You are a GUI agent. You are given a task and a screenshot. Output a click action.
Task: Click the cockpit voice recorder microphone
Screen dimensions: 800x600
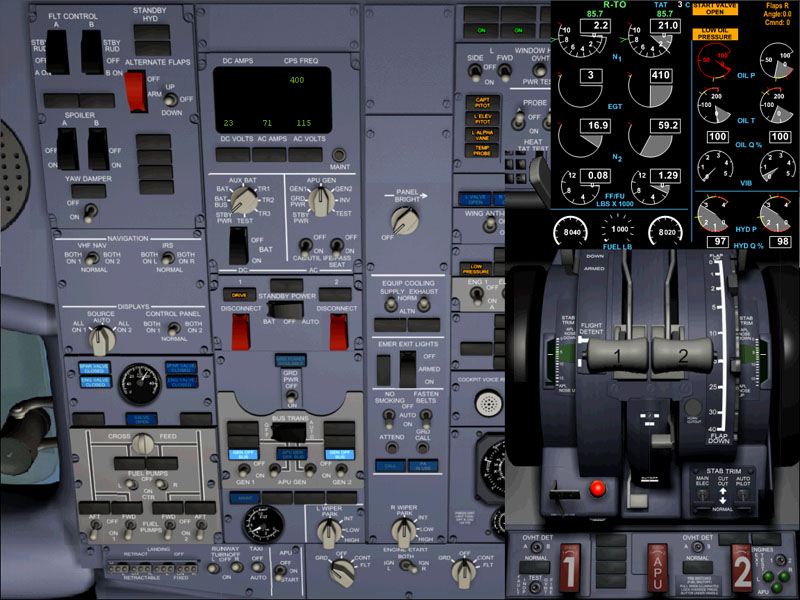pos(489,404)
